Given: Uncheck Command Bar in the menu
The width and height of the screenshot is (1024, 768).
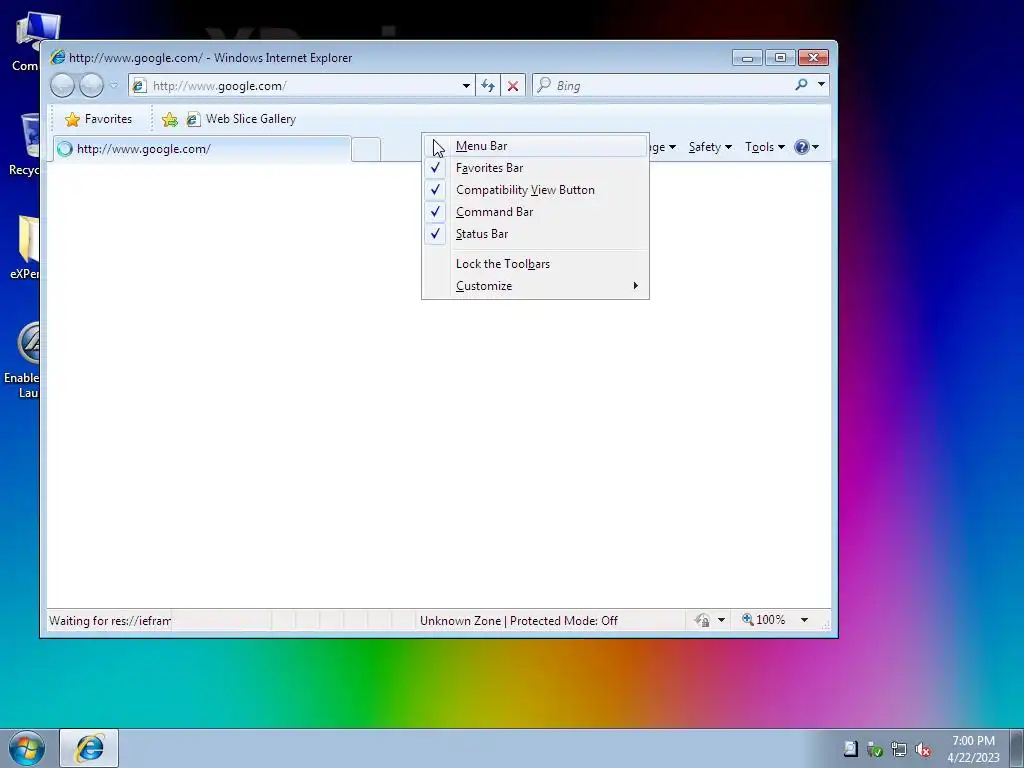Looking at the screenshot, I should tap(536, 212).
